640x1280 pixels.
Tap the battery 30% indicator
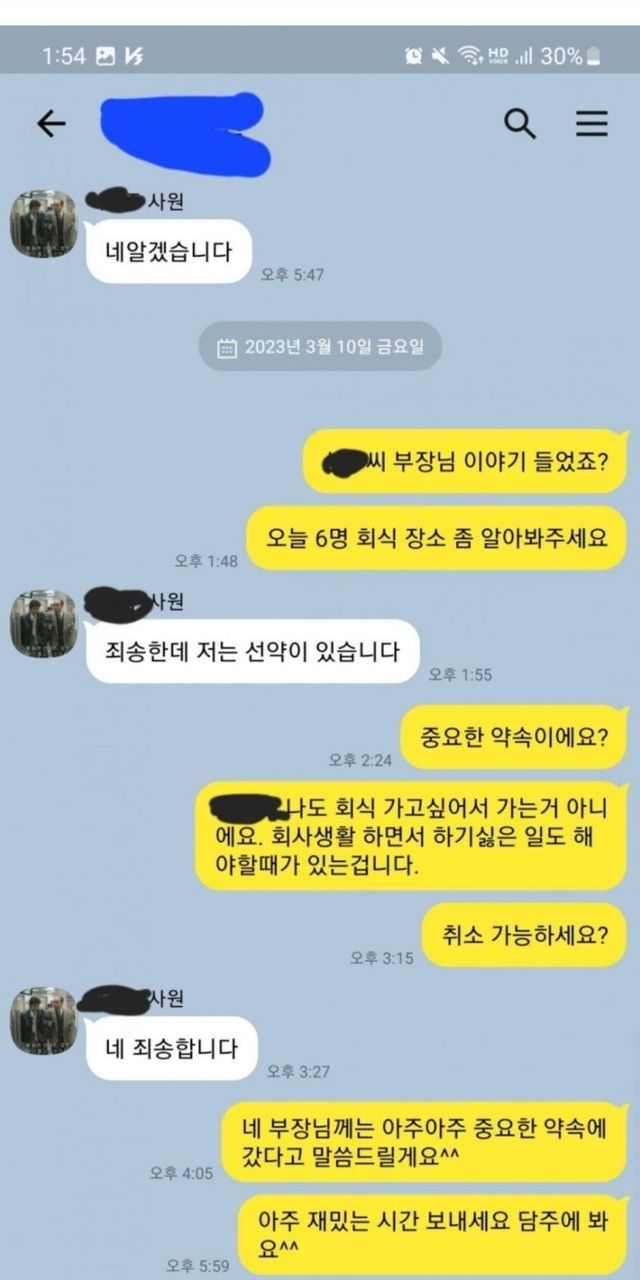[x=572, y=56]
